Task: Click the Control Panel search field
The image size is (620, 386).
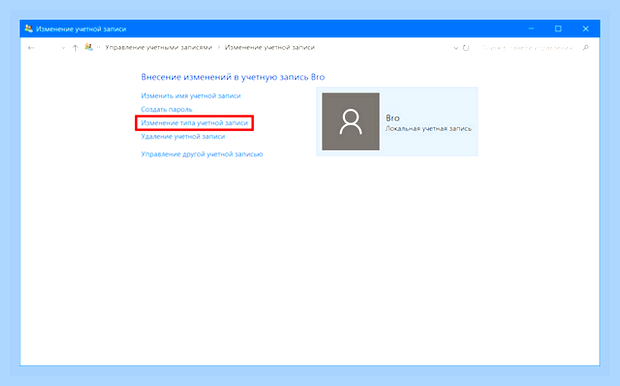Action: 526,48
